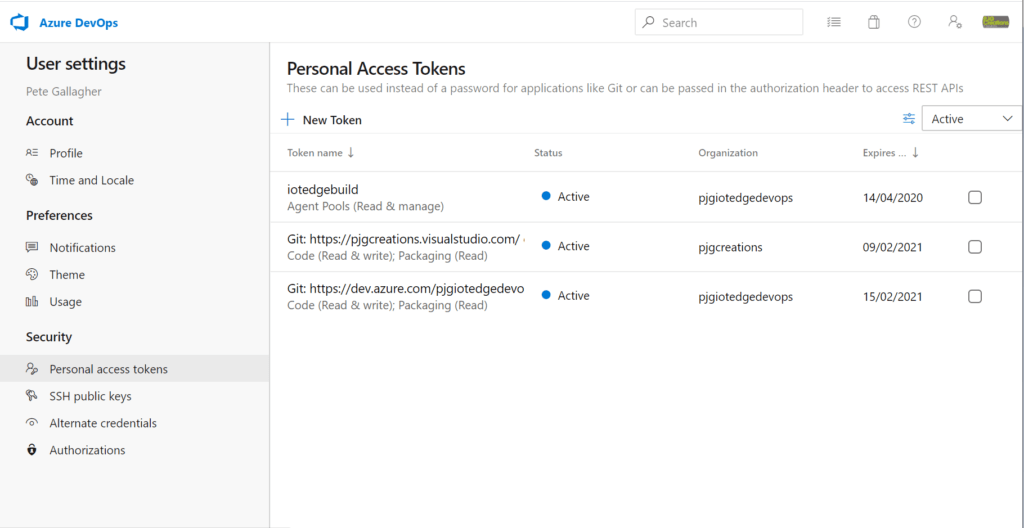Click the Personal Access Tokens page heading
Screen dimensions: 1024x528
(376, 69)
